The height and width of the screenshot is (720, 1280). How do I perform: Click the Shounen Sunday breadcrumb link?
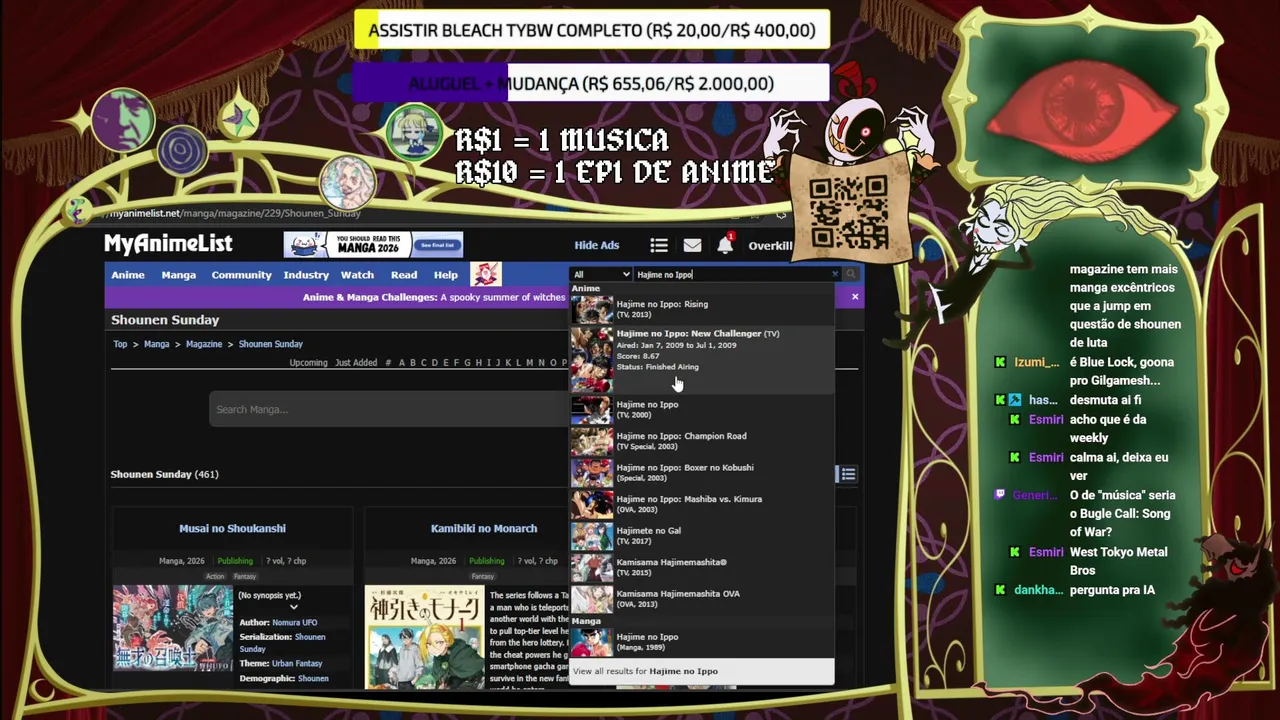point(270,344)
